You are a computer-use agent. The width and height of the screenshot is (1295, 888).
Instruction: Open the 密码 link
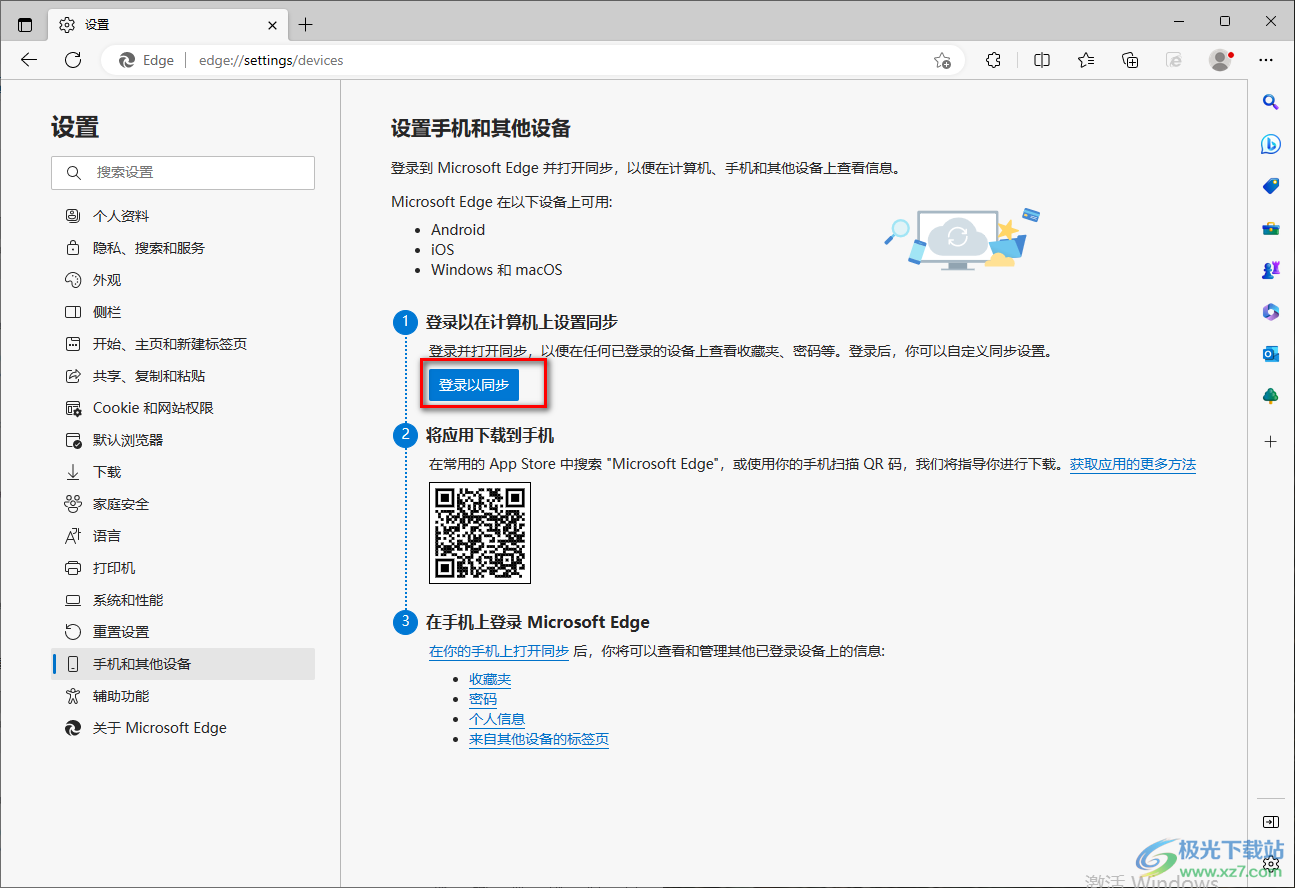click(x=483, y=699)
